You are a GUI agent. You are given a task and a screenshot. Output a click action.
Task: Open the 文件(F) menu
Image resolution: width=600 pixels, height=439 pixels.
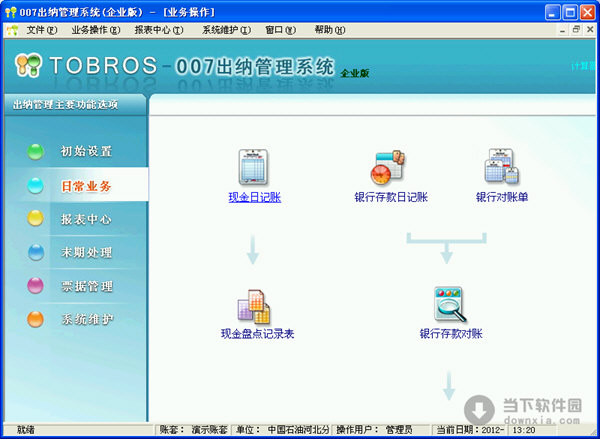click(42, 30)
